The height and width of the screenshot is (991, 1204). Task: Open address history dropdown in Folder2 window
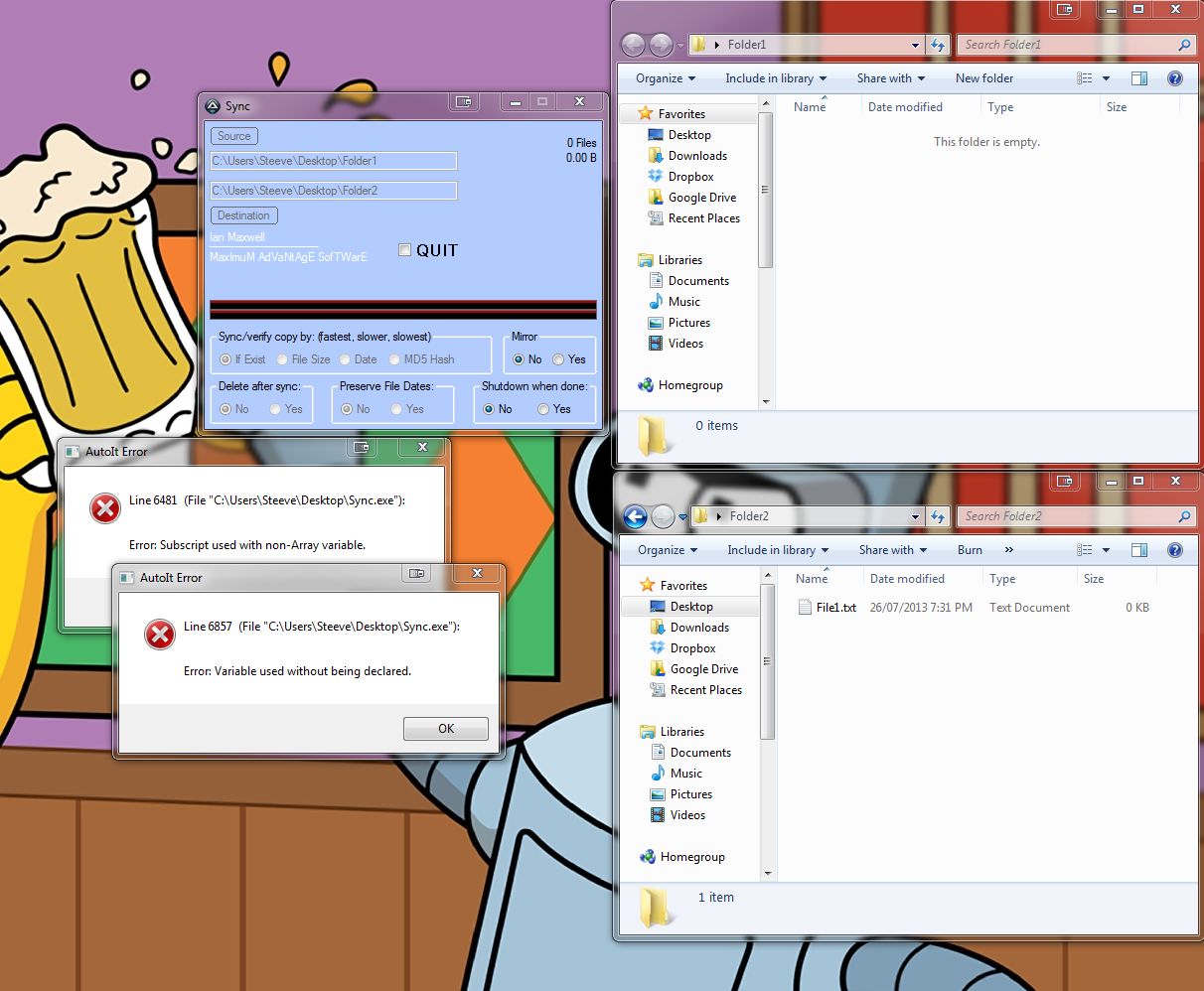(915, 516)
